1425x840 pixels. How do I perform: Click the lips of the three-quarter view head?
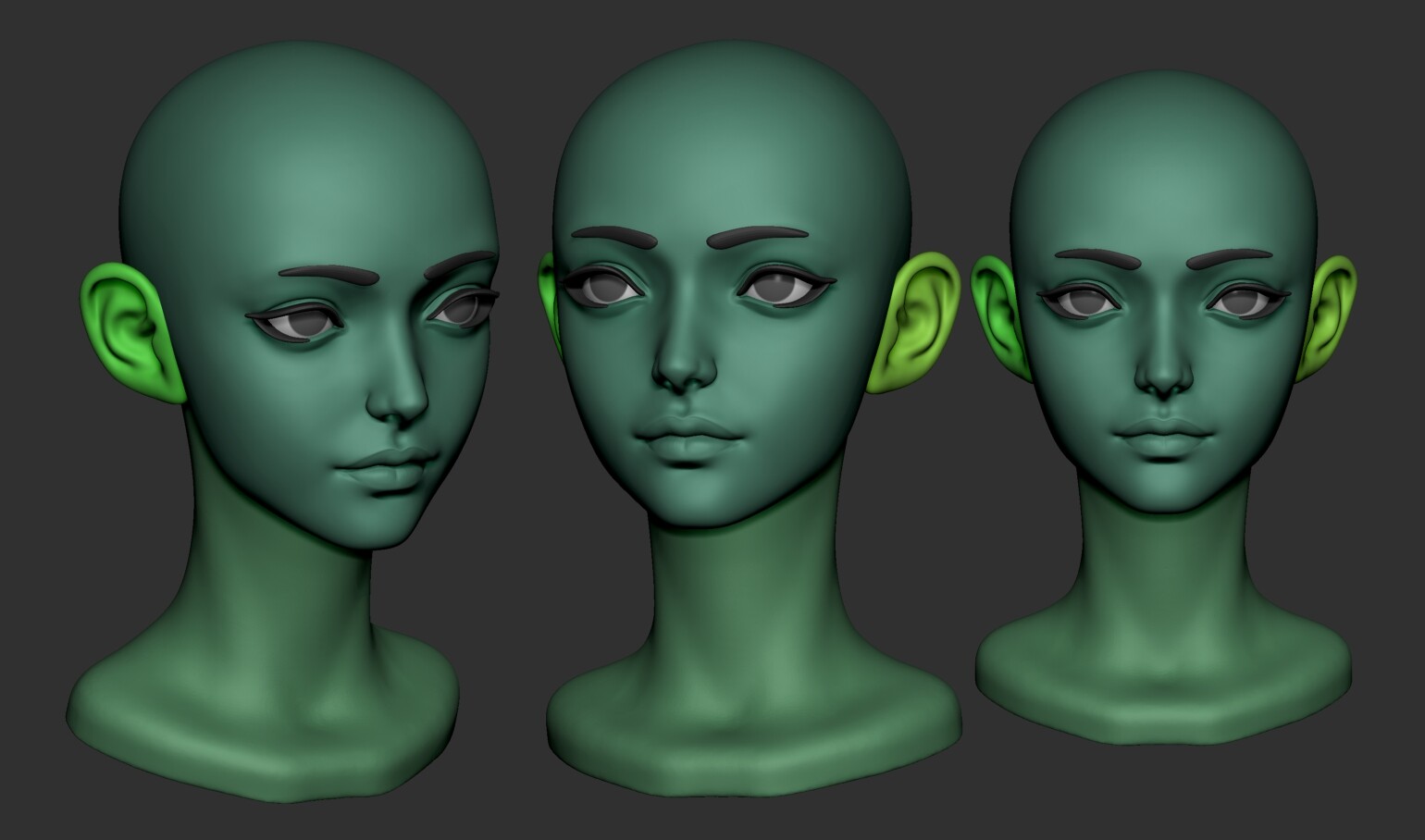386,469
